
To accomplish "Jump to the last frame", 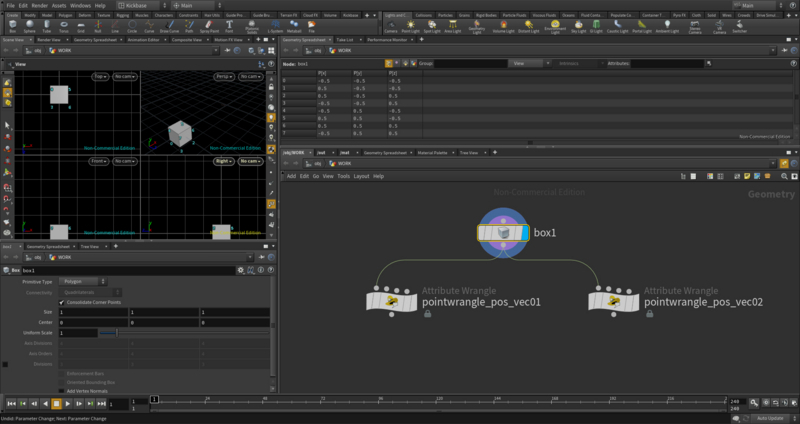I will pos(102,404).
